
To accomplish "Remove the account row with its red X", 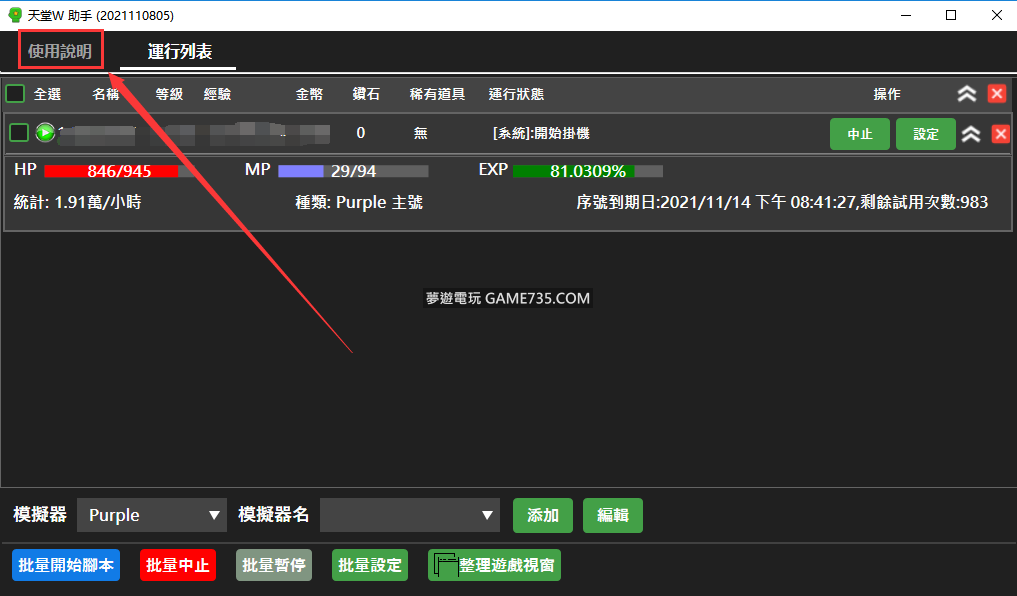I will [1001, 134].
